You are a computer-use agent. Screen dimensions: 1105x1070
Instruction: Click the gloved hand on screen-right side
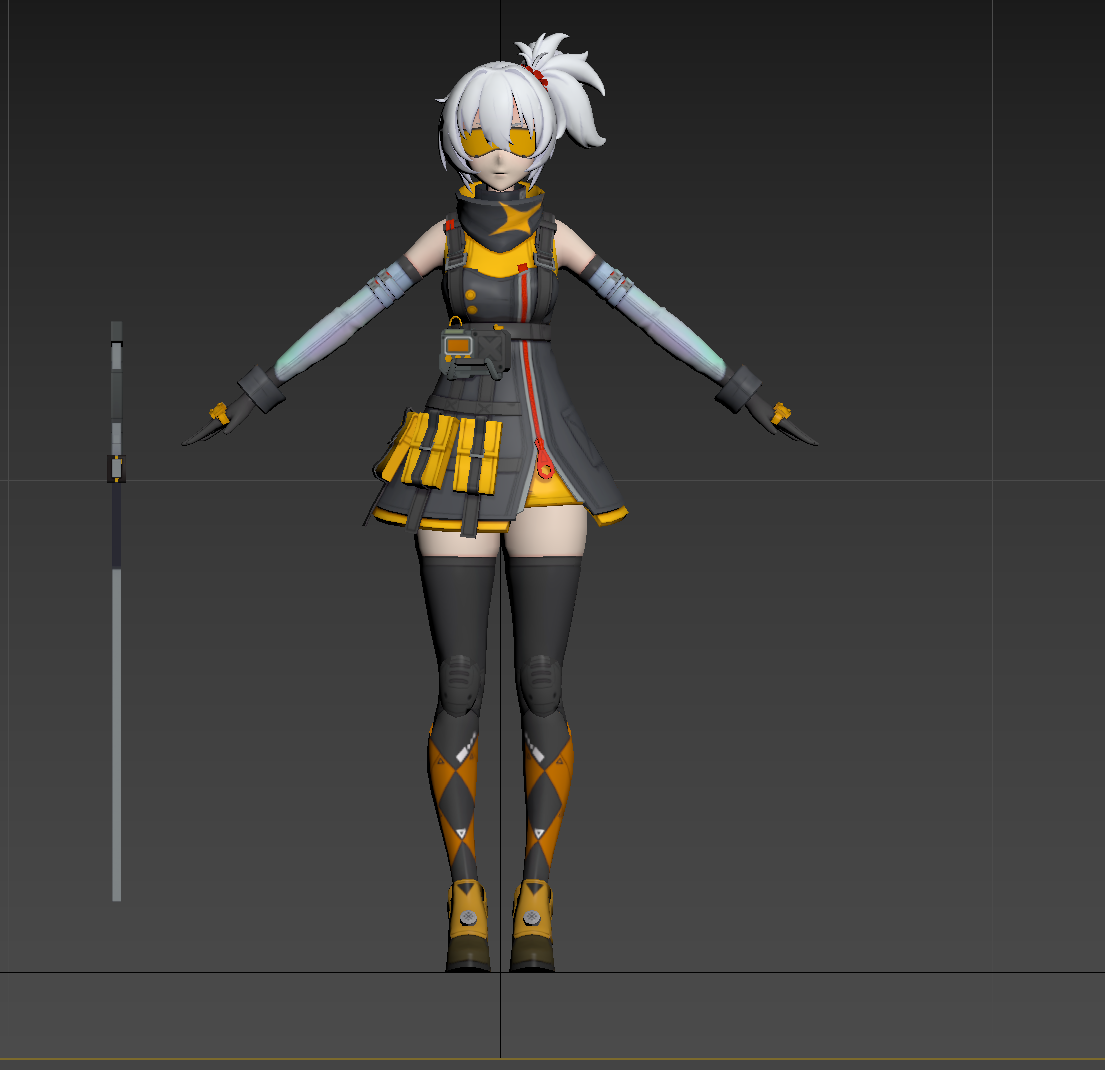(x=785, y=422)
